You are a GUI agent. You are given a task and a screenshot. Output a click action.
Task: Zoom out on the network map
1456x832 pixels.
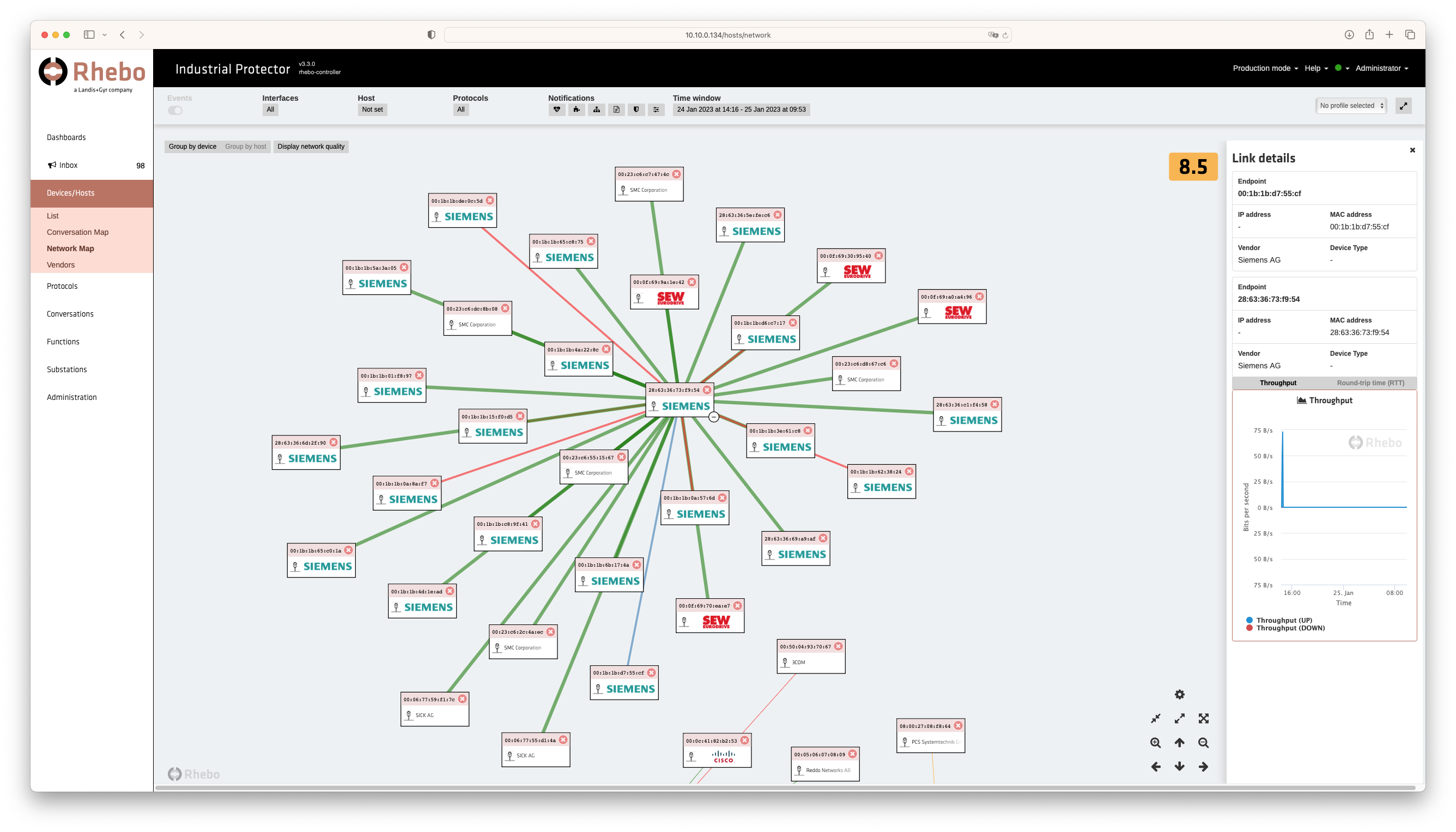click(x=1203, y=743)
